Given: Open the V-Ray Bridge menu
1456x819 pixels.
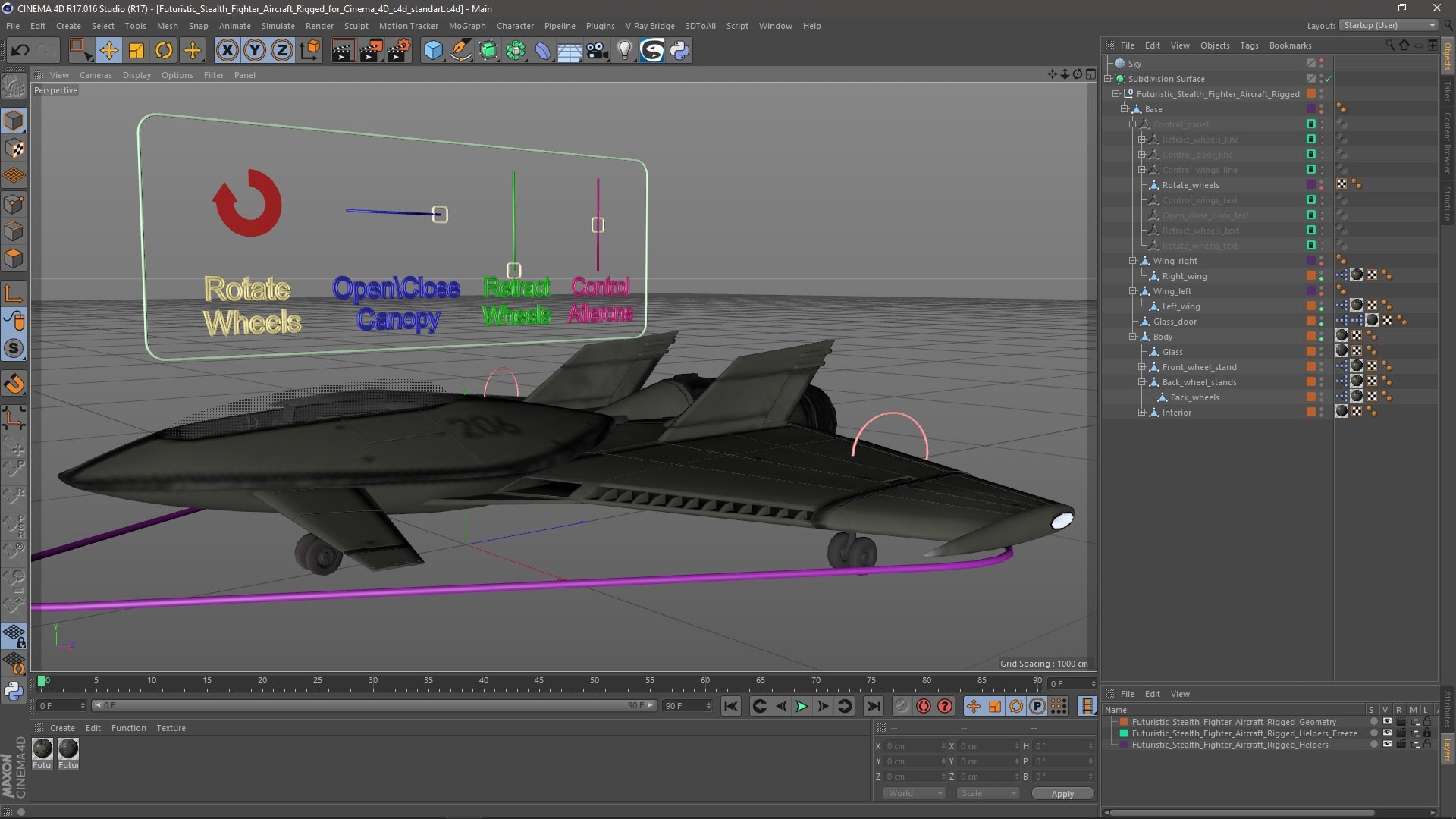Looking at the screenshot, I should [x=650, y=26].
